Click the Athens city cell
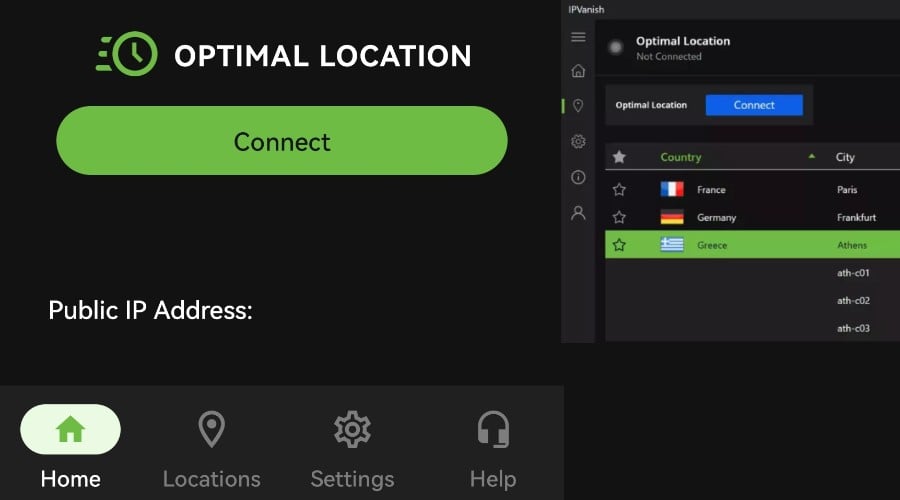The height and width of the screenshot is (500, 900). coord(852,245)
